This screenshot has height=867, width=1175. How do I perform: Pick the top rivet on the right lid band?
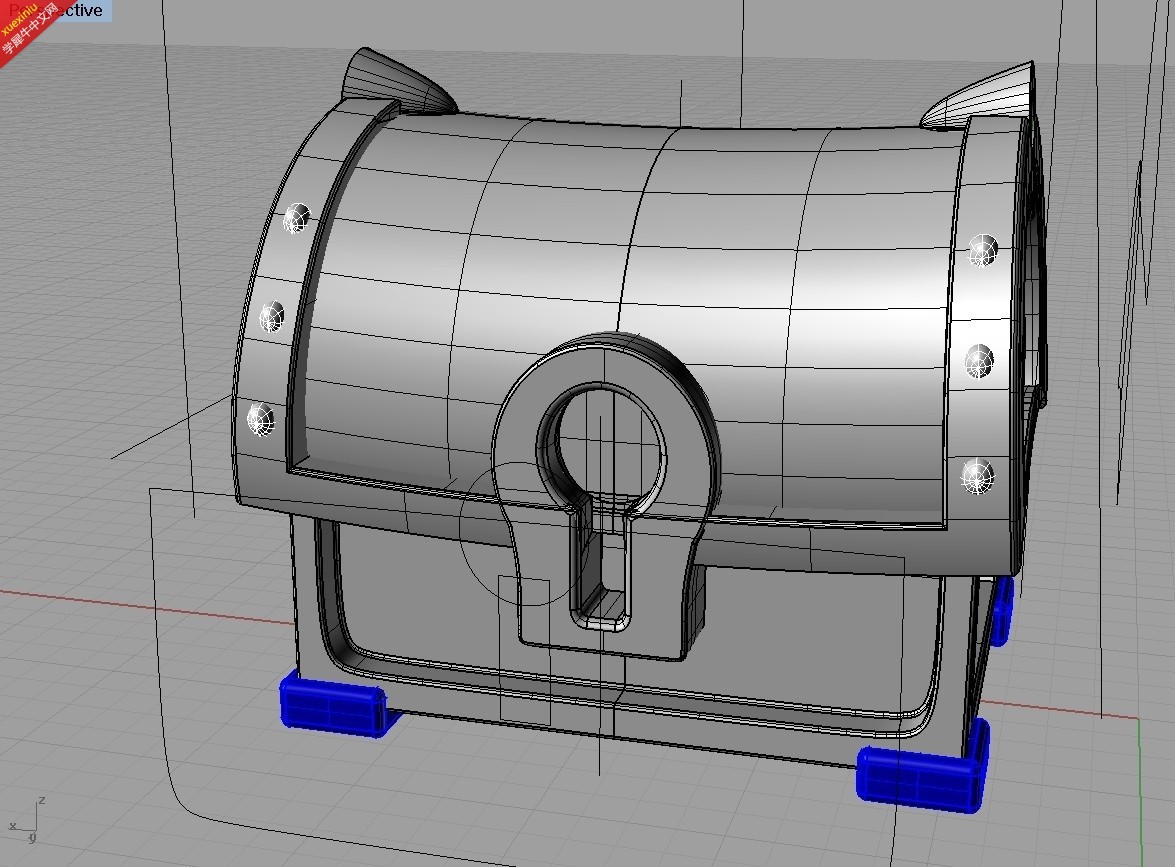[982, 250]
